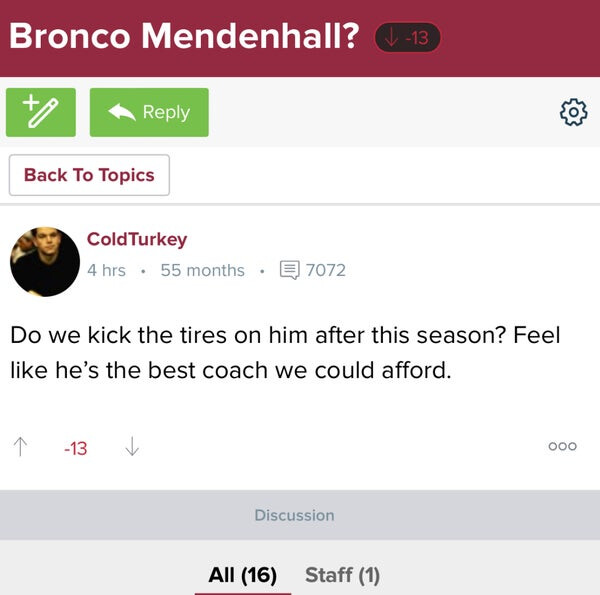Click the 4 hrs timestamp
The image size is (600, 595).
106,270
